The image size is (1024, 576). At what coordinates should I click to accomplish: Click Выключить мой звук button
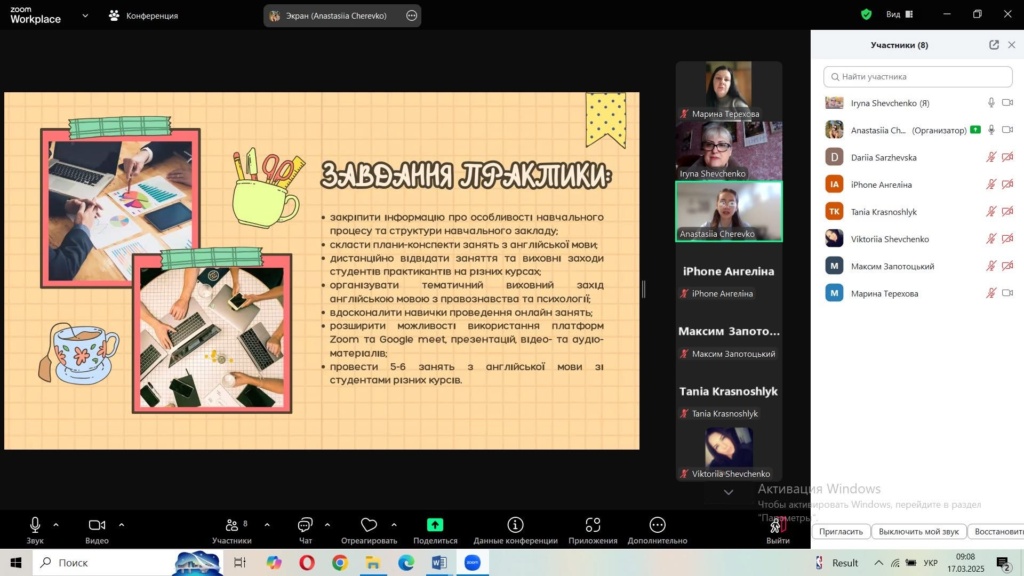(x=918, y=532)
